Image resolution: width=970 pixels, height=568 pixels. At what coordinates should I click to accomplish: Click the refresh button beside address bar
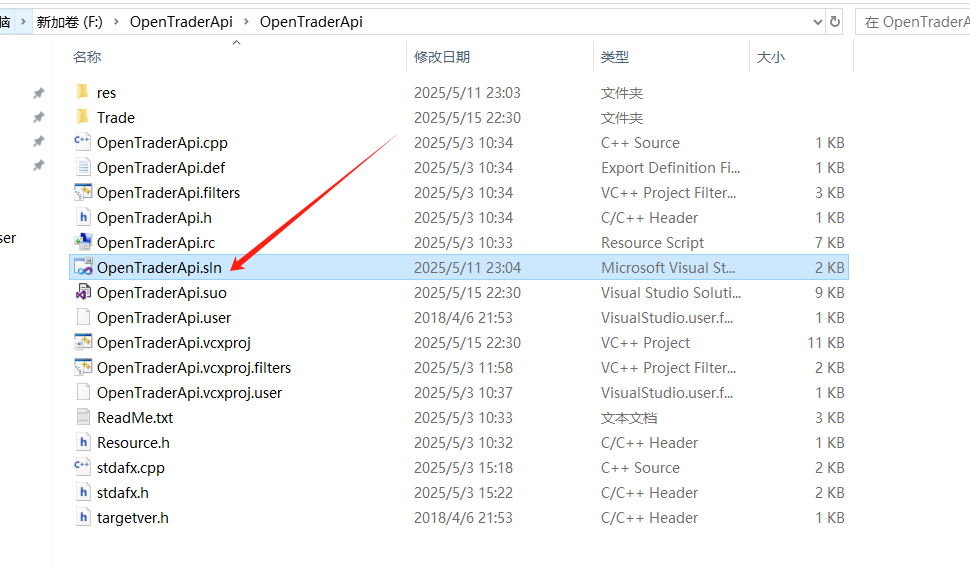point(835,22)
